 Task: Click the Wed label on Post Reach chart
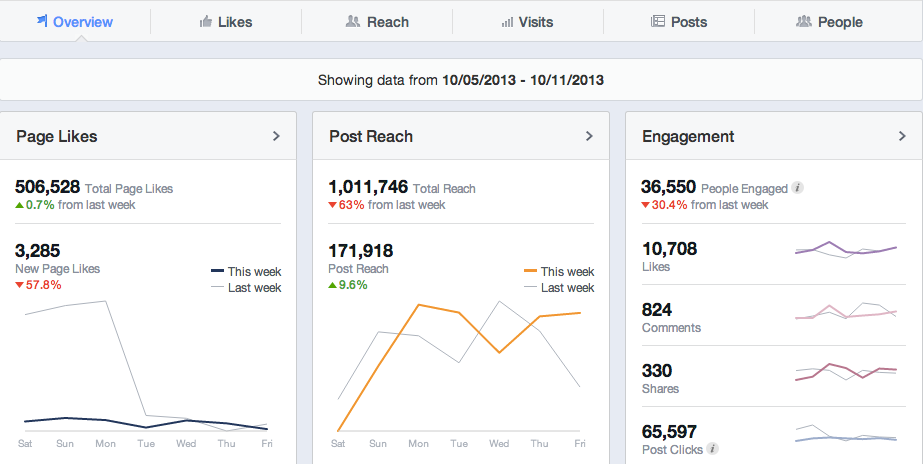[x=499, y=443]
